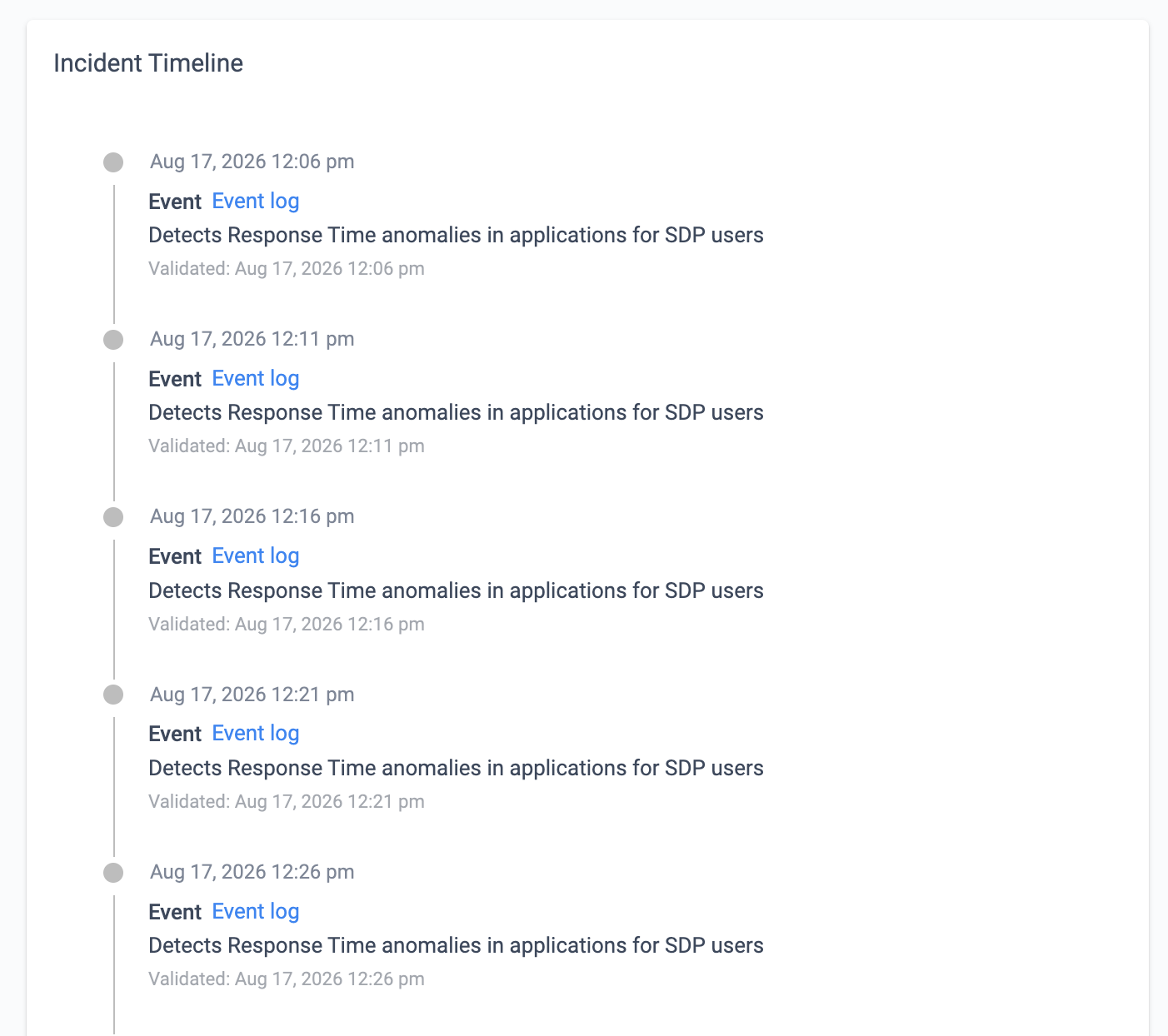Click the timeline dot for 12:16 pm
Image resolution: width=1168 pixels, height=1036 pixels.
pyautogui.click(x=113, y=517)
